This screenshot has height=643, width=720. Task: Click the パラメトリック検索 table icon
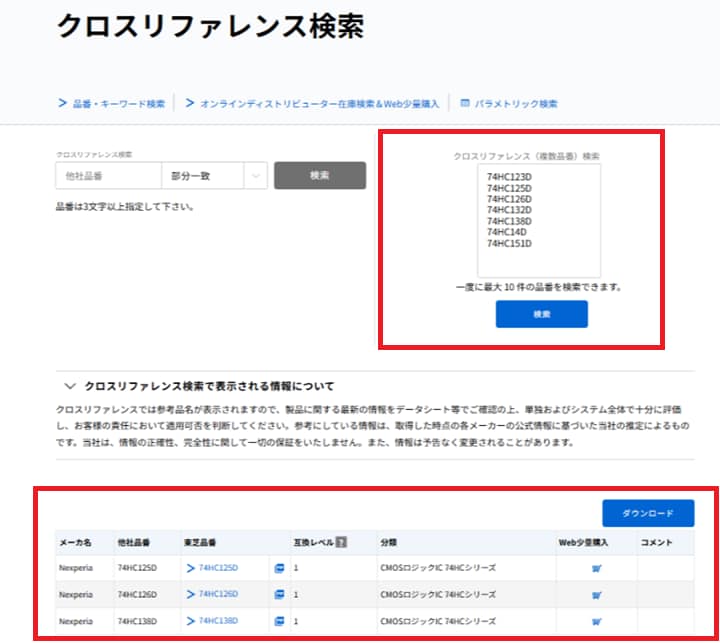(x=465, y=103)
